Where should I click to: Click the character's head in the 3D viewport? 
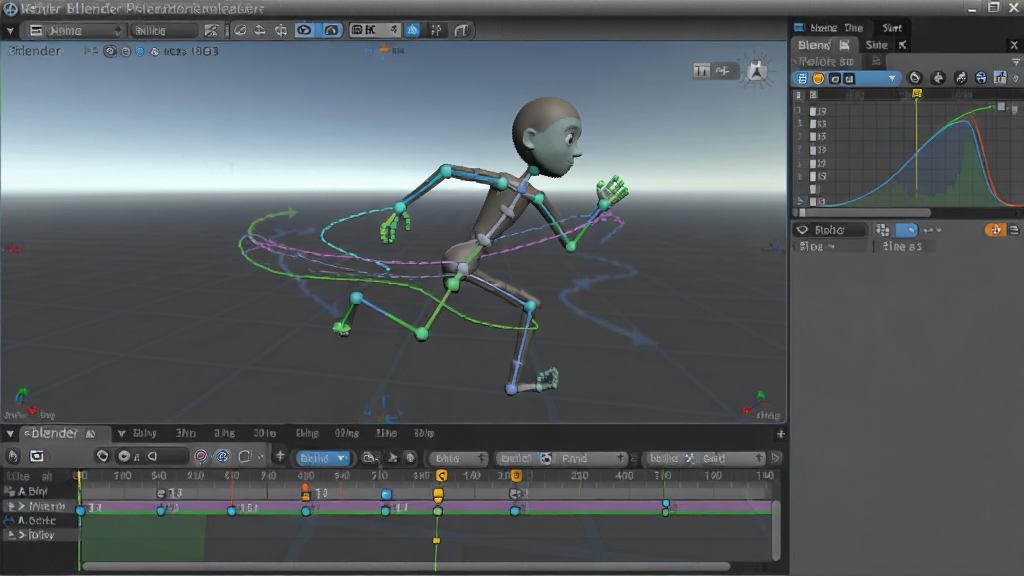[x=547, y=137]
